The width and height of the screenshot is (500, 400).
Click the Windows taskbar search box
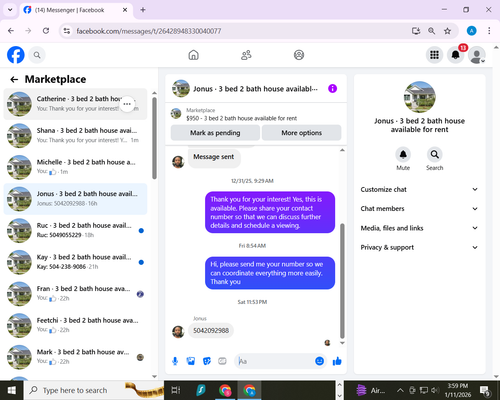[x=94, y=390]
